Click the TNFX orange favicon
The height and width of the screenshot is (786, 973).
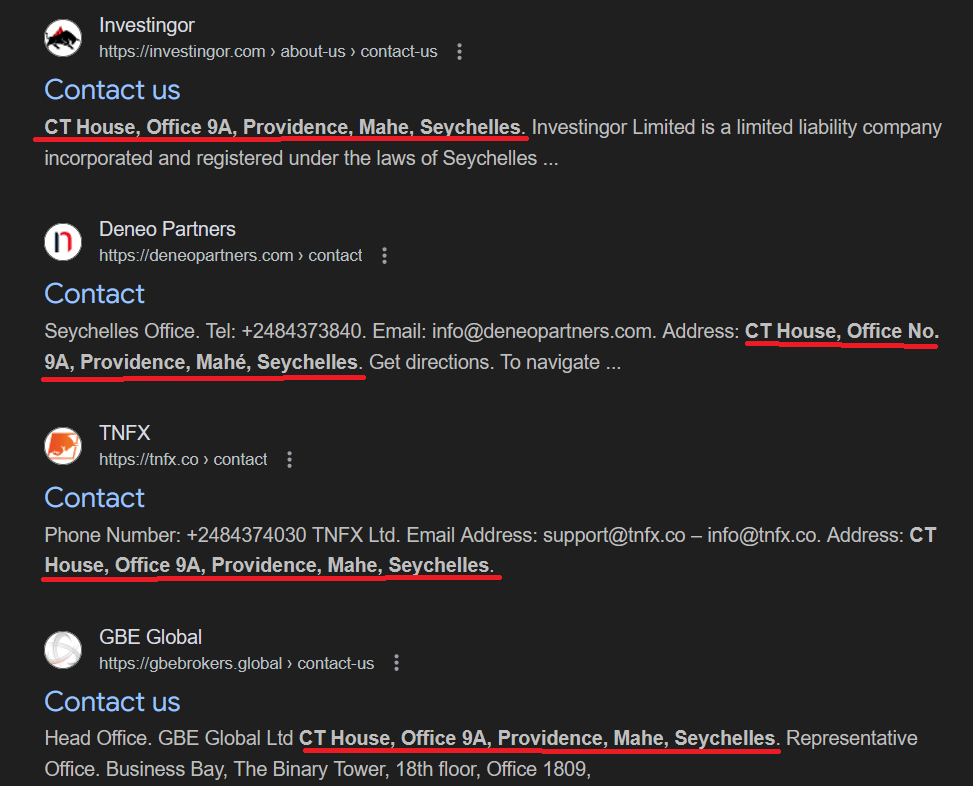click(63, 445)
